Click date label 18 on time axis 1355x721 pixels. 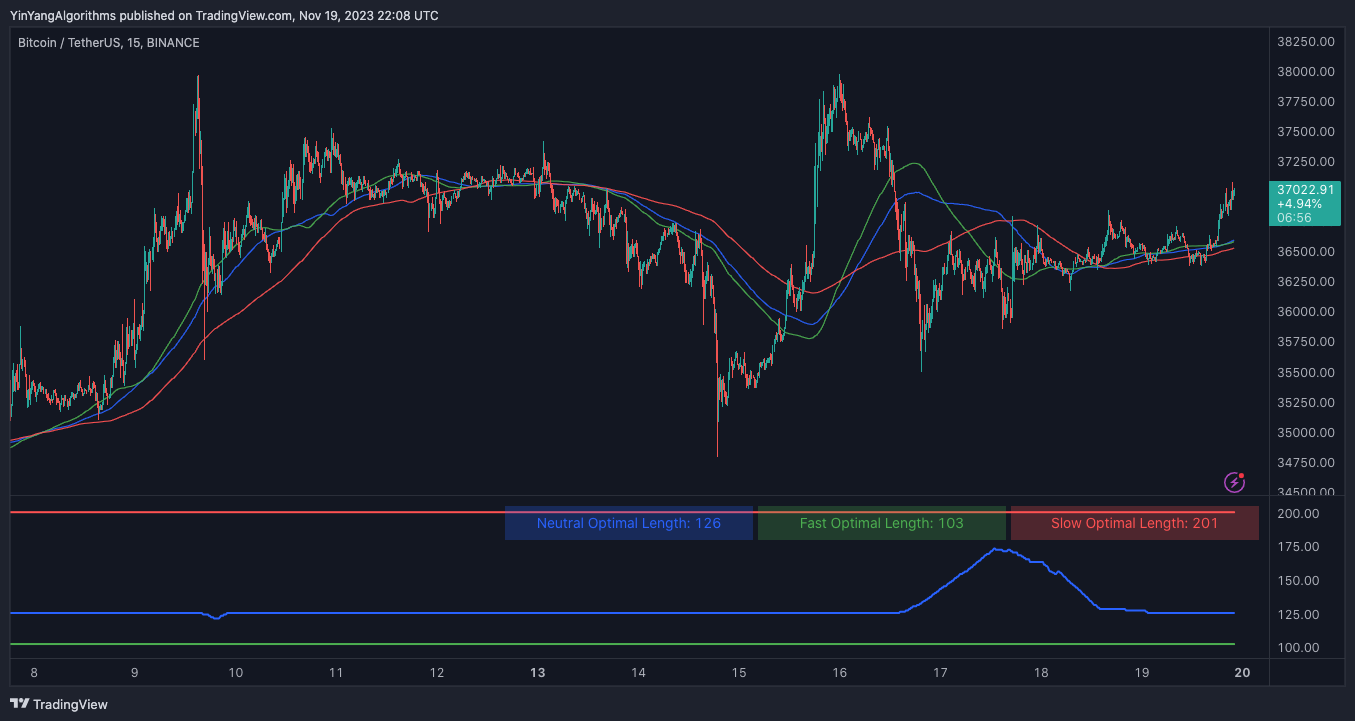1041,673
